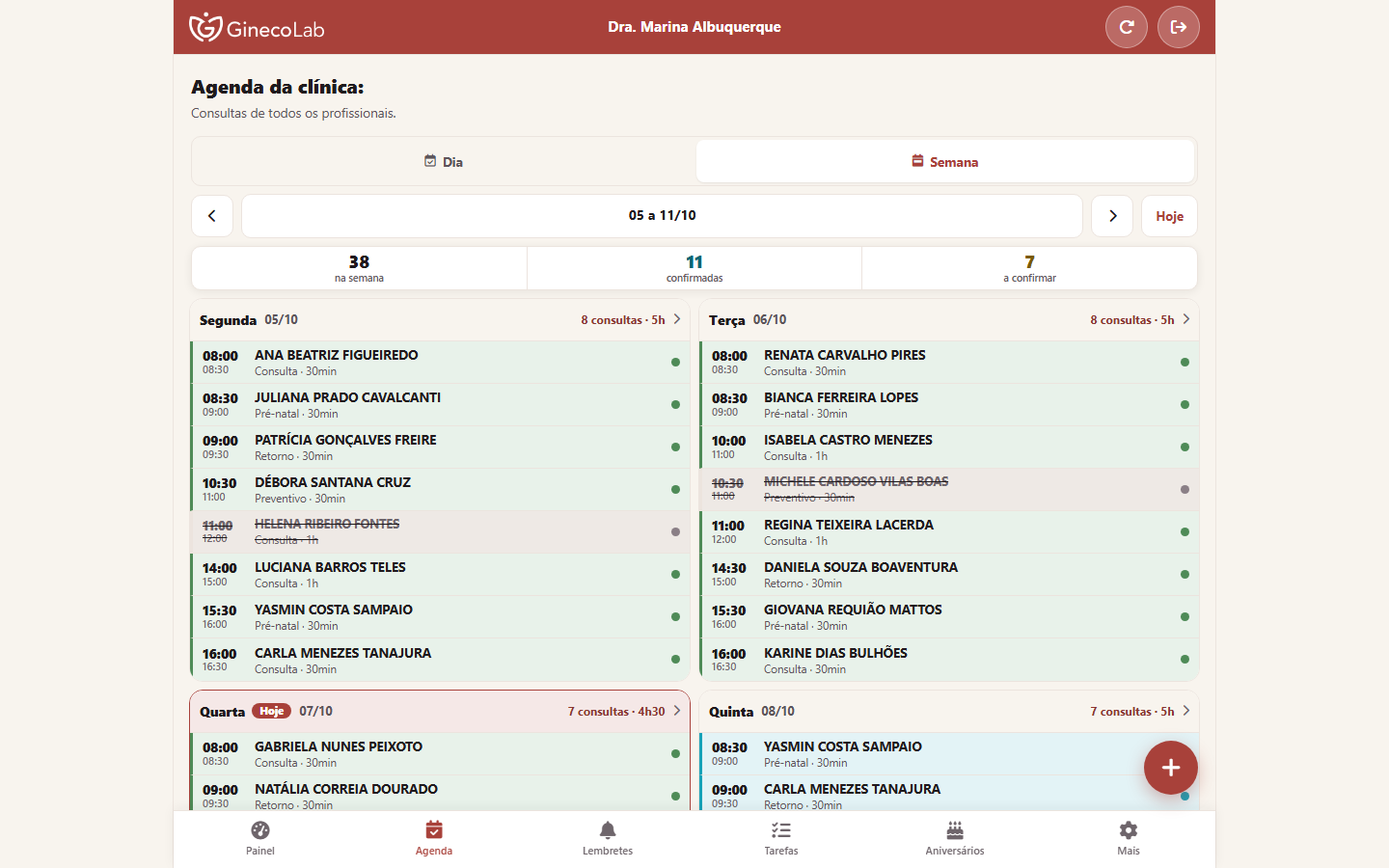Click the Hoje button
Image resolution: width=1389 pixels, height=868 pixels.
pyautogui.click(x=1169, y=216)
